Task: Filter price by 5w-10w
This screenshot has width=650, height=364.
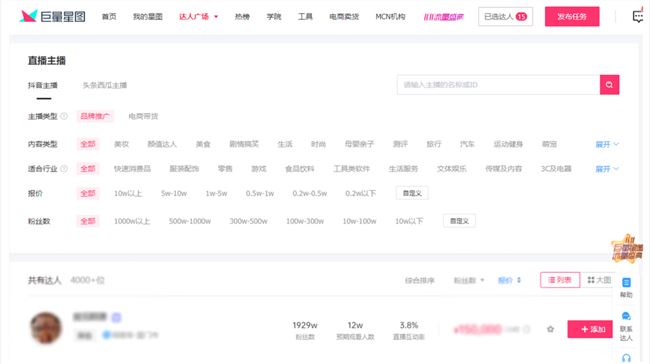Action: pos(174,194)
